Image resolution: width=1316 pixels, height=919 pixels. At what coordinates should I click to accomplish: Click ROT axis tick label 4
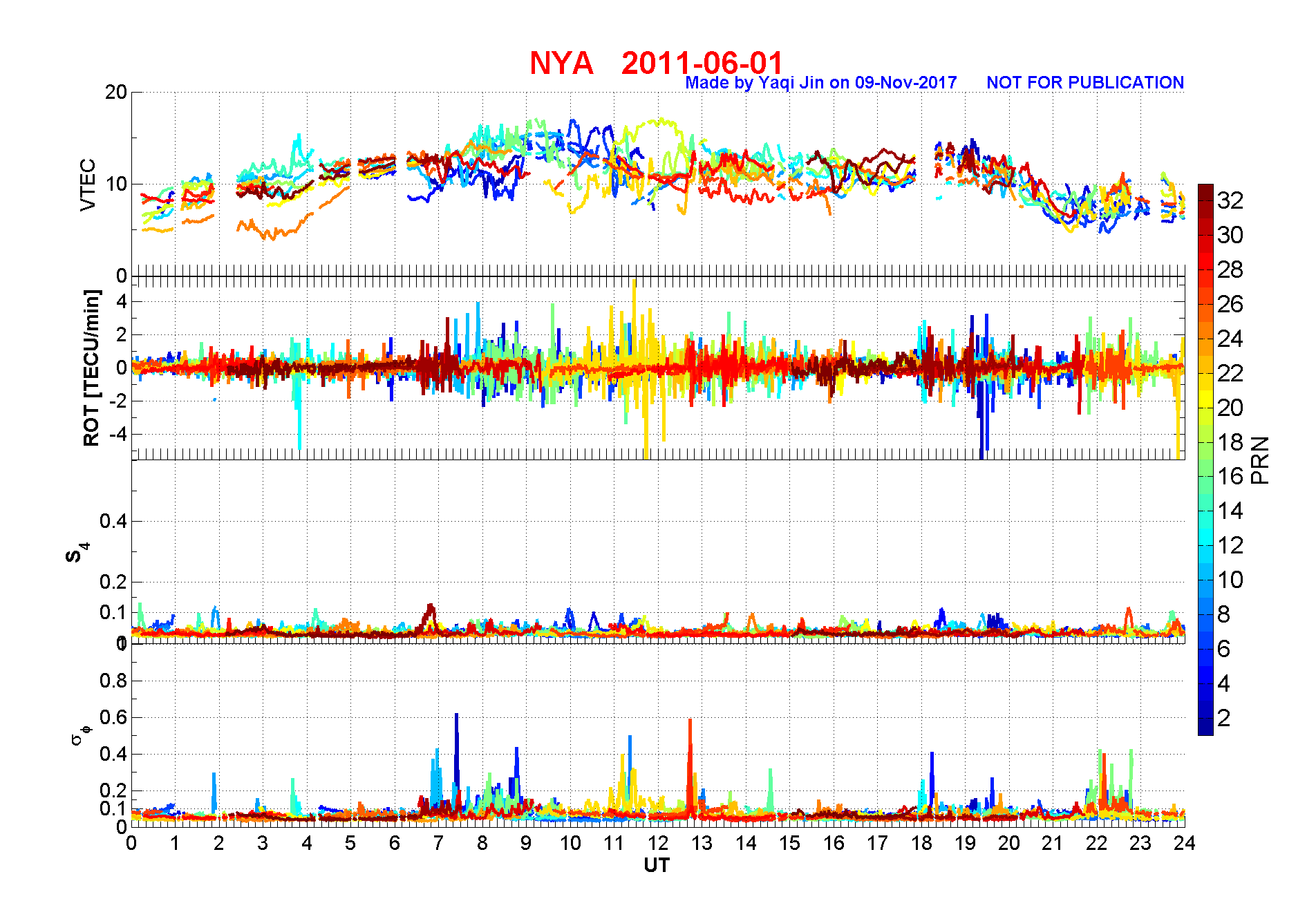tap(122, 301)
